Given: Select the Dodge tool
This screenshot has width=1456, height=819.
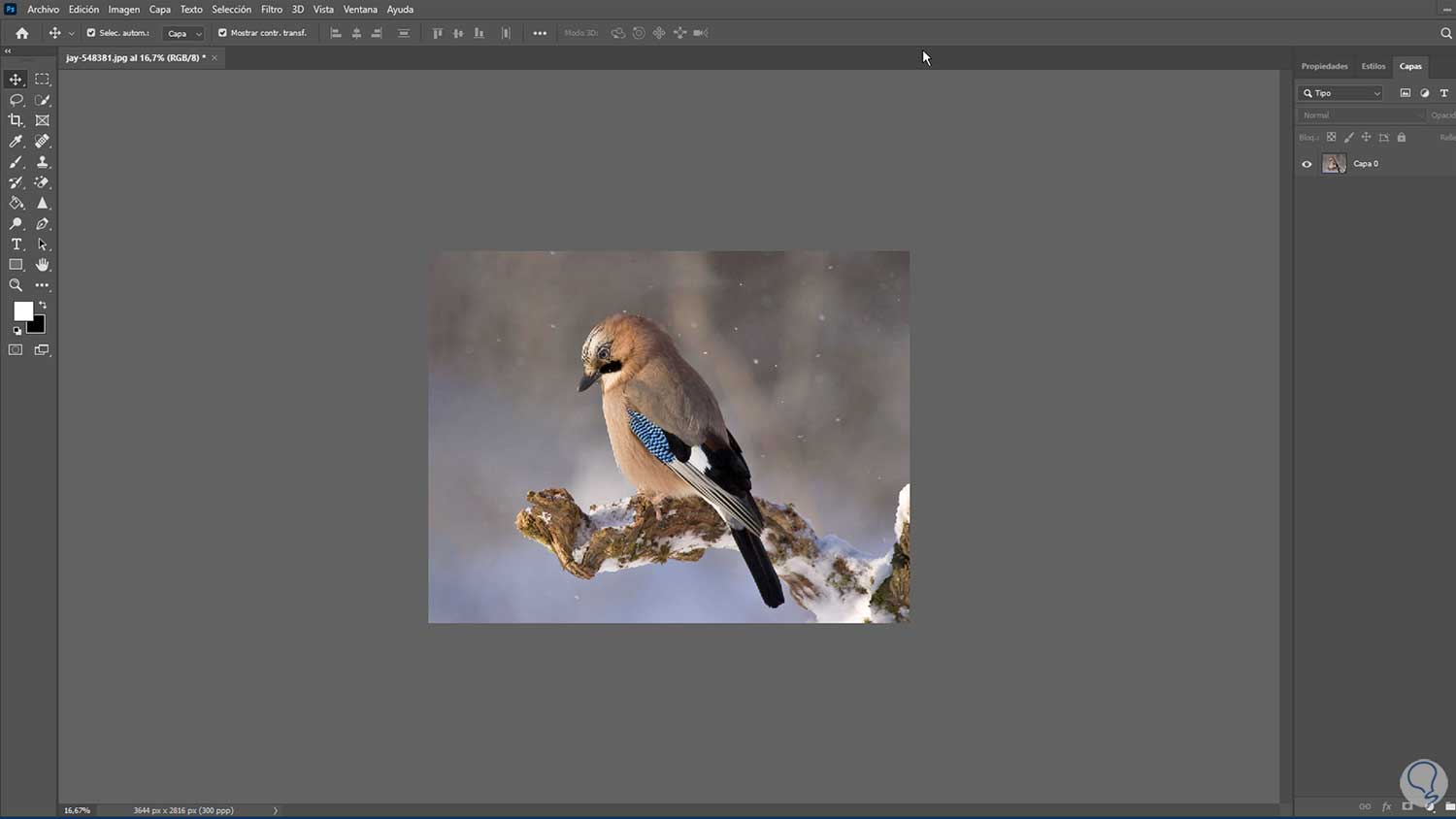Looking at the screenshot, I should (x=16, y=224).
